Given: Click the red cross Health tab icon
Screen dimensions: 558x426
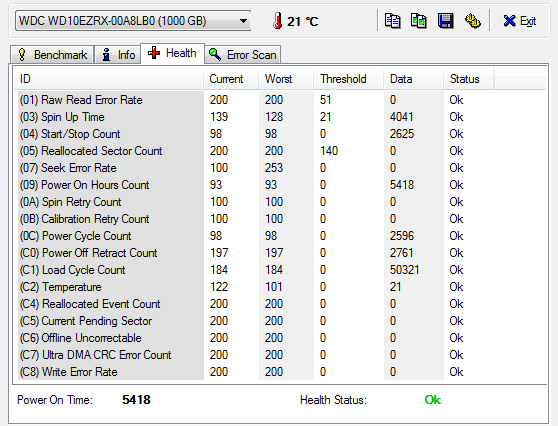Looking at the screenshot, I should click(x=154, y=53).
